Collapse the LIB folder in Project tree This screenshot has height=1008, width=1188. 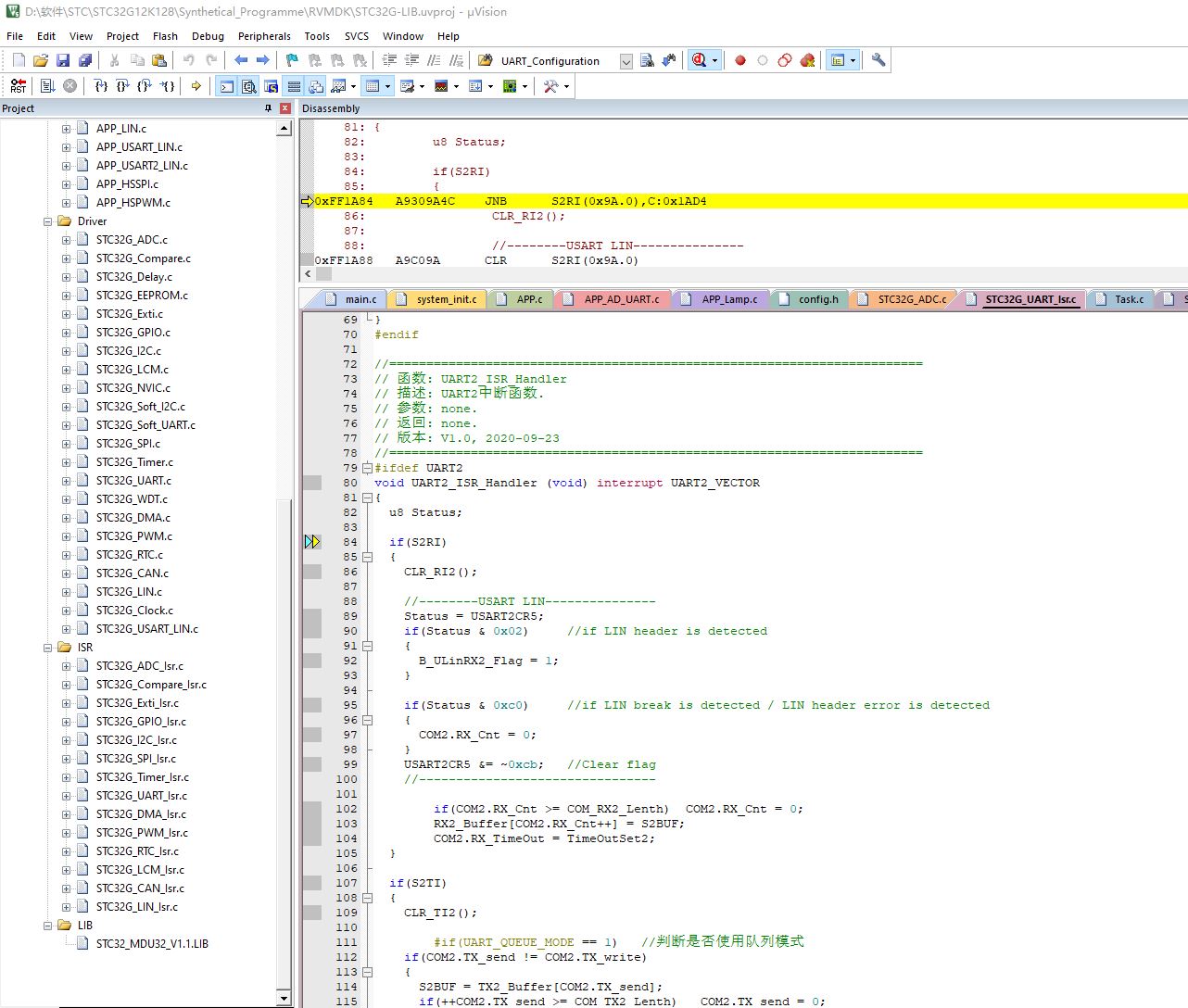pyautogui.click(x=47, y=926)
